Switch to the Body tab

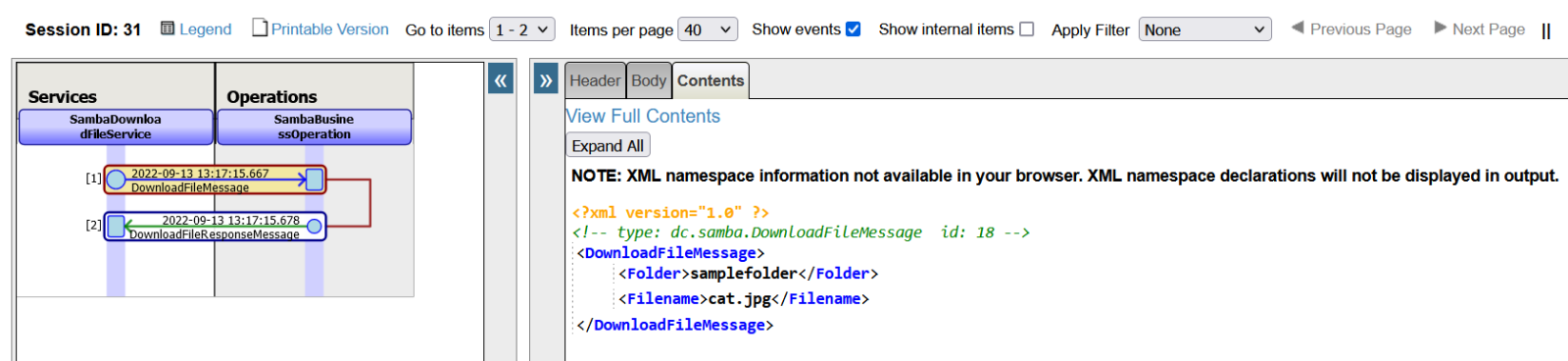pyautogui.click(x=649, y=80)
